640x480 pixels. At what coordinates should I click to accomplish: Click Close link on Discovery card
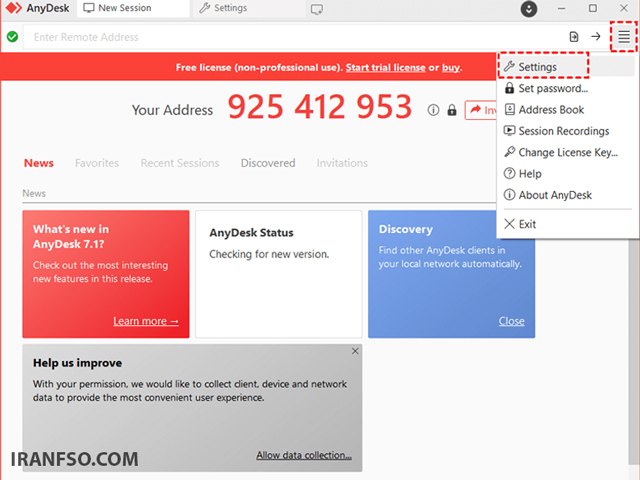coord(511,321)
